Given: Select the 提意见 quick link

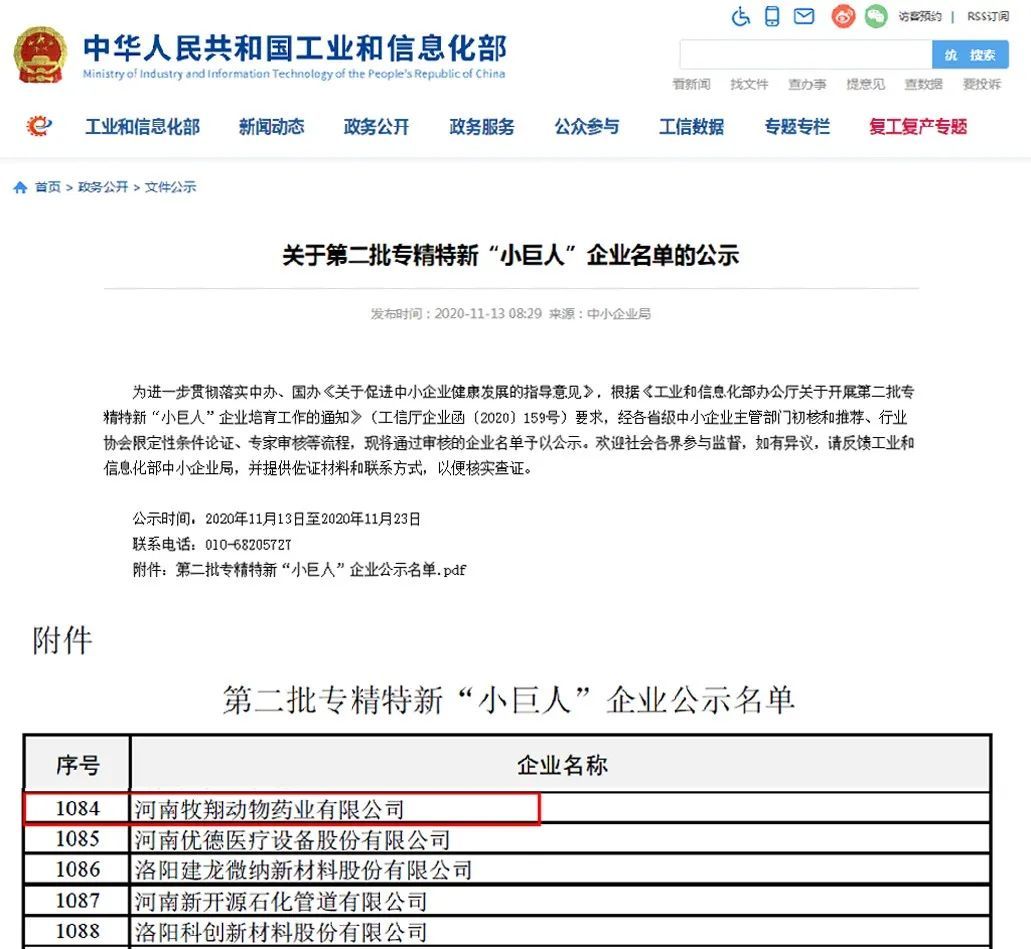Looking at the screenshot, I should click(865, 84).
